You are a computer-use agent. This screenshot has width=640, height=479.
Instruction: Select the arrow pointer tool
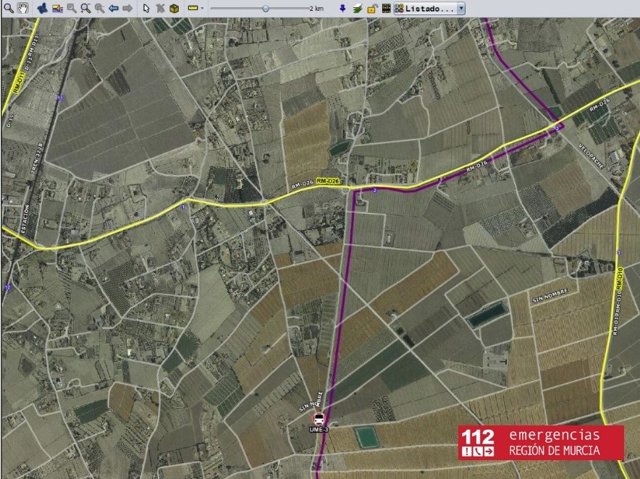[146, 8]
